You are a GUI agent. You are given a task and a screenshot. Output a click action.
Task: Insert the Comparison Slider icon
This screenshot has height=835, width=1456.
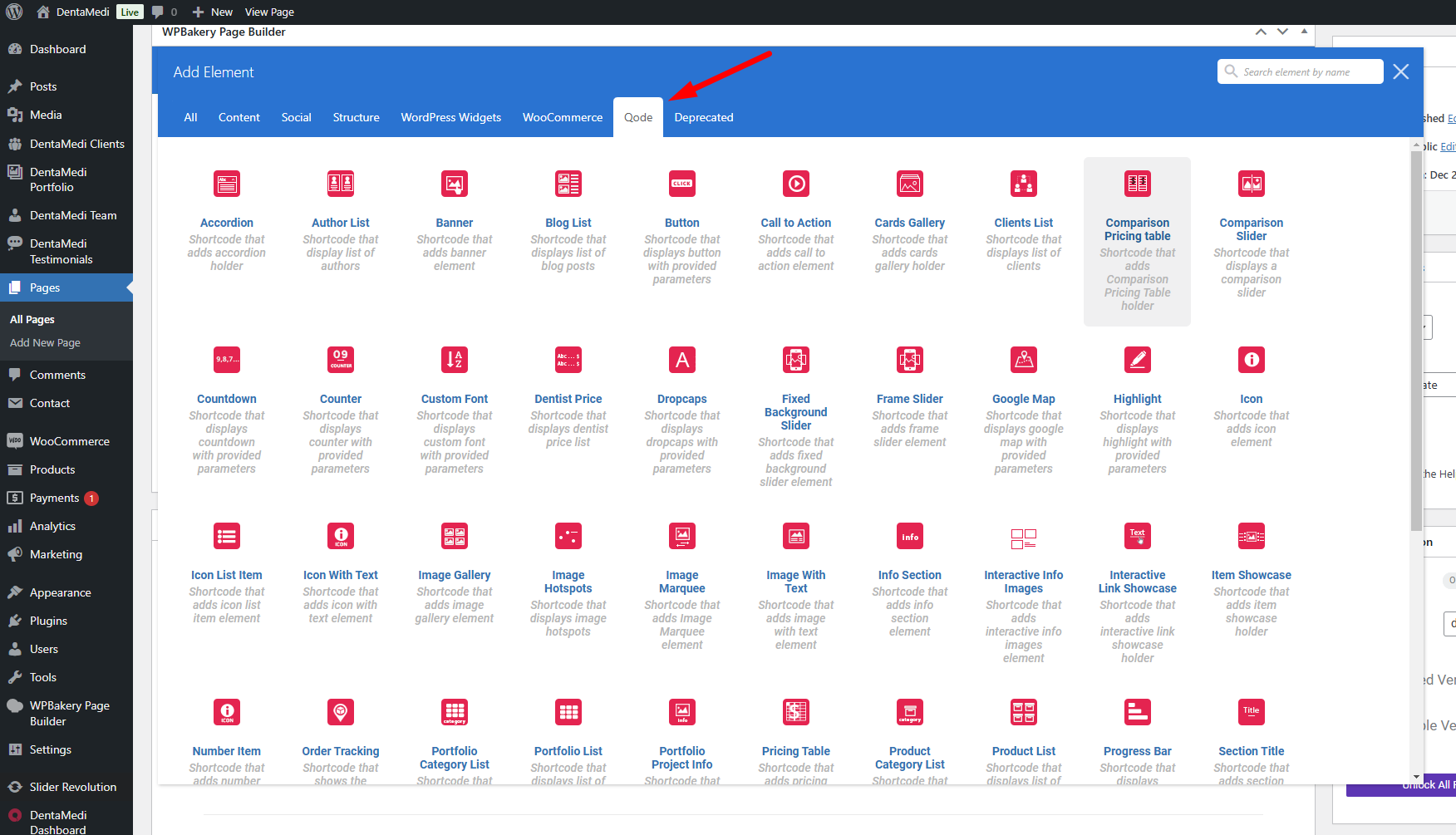[1252, 184]
